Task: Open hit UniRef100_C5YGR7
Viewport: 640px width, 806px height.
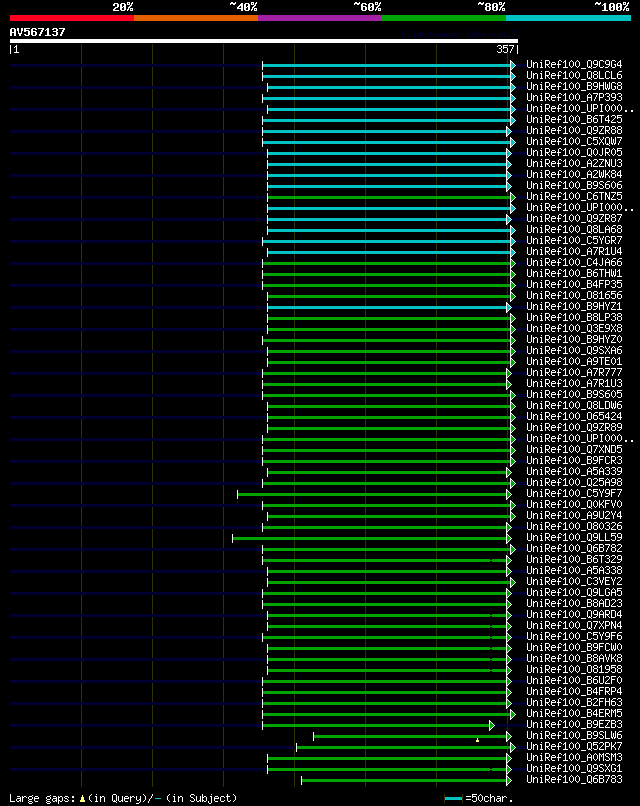Action: pyautogui.click(x=574, y=241)
